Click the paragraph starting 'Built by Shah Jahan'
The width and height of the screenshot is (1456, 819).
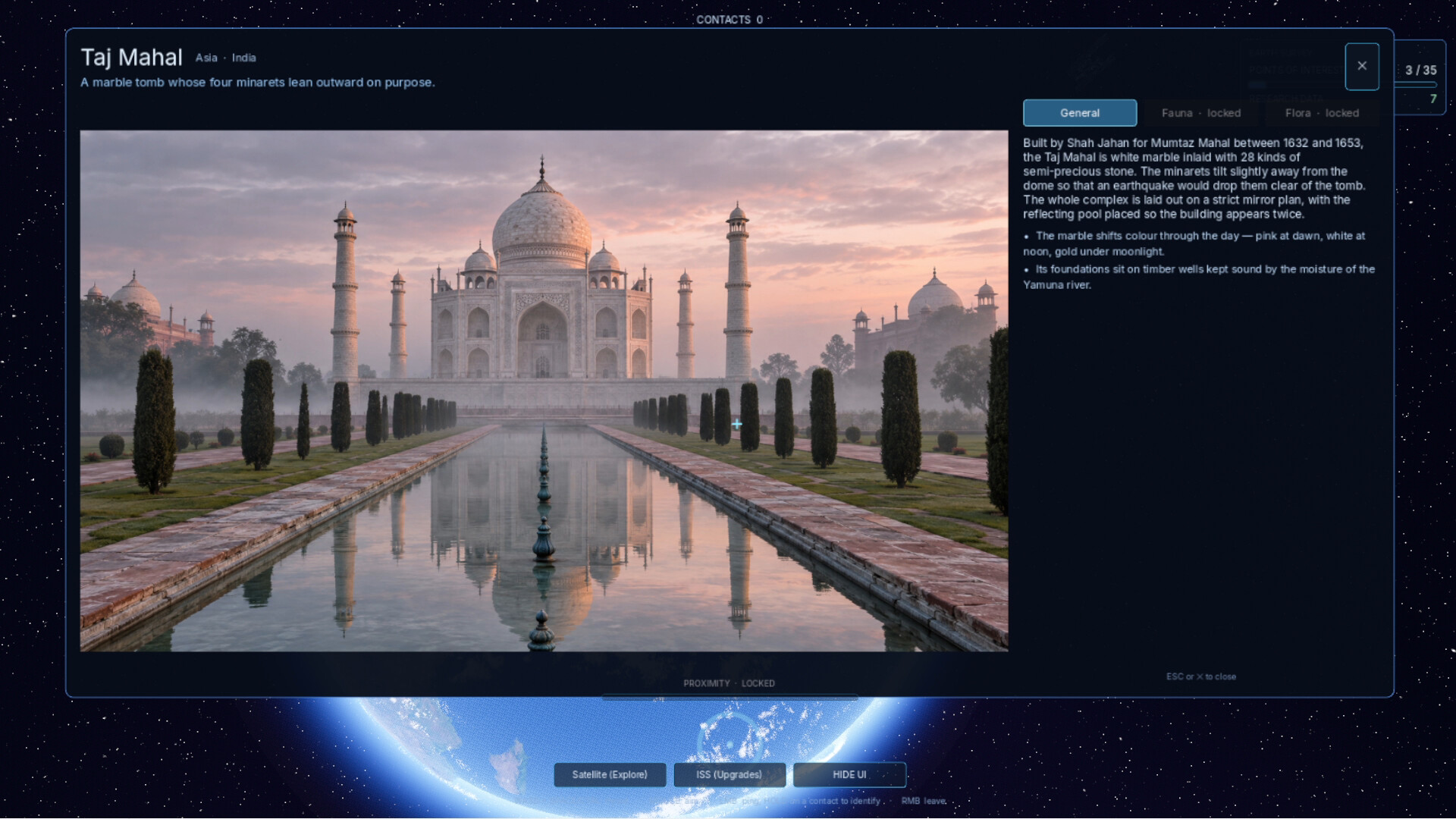pyautogui.click(x=1194, y=178)
